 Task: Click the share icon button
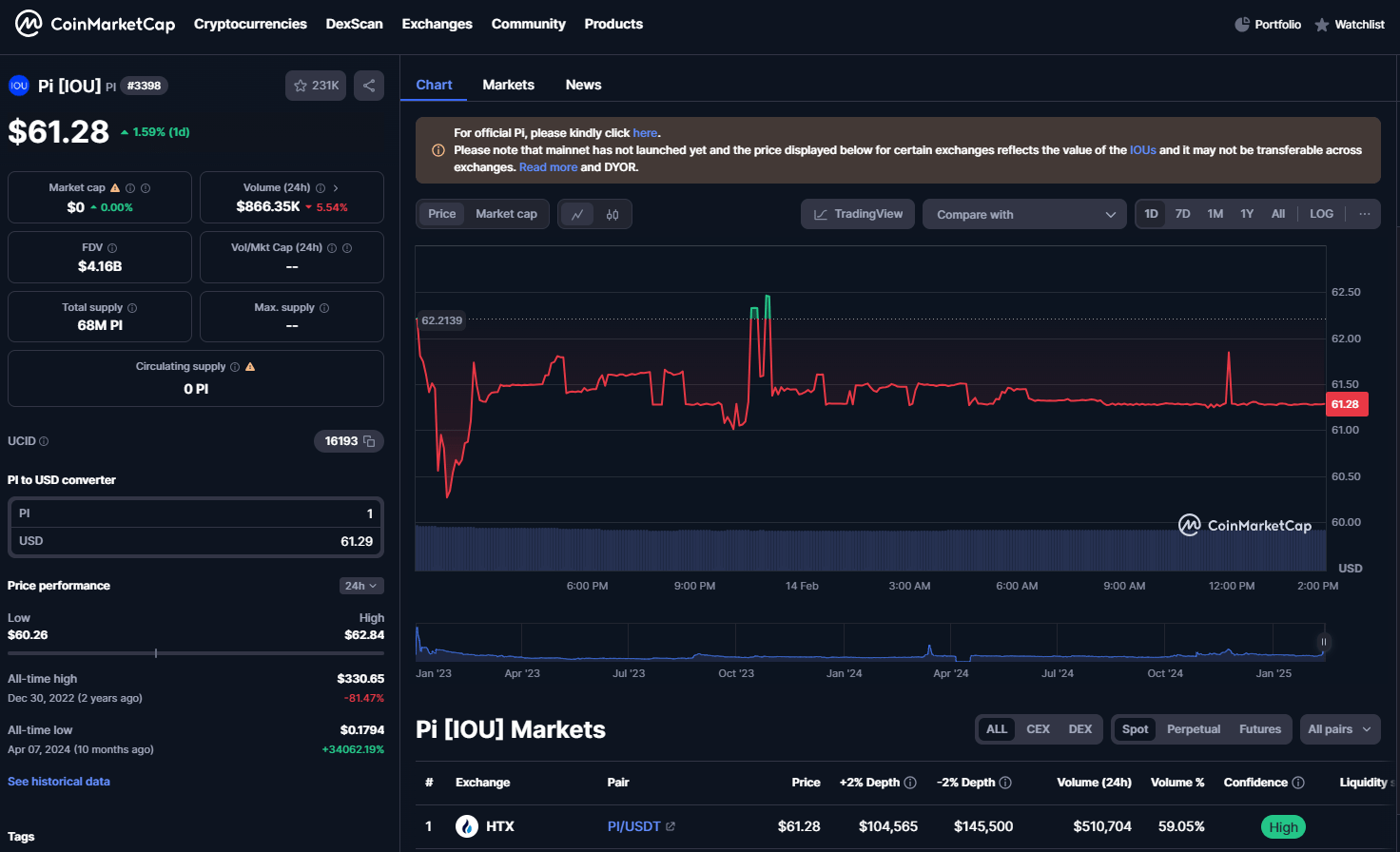pos(369,86)
